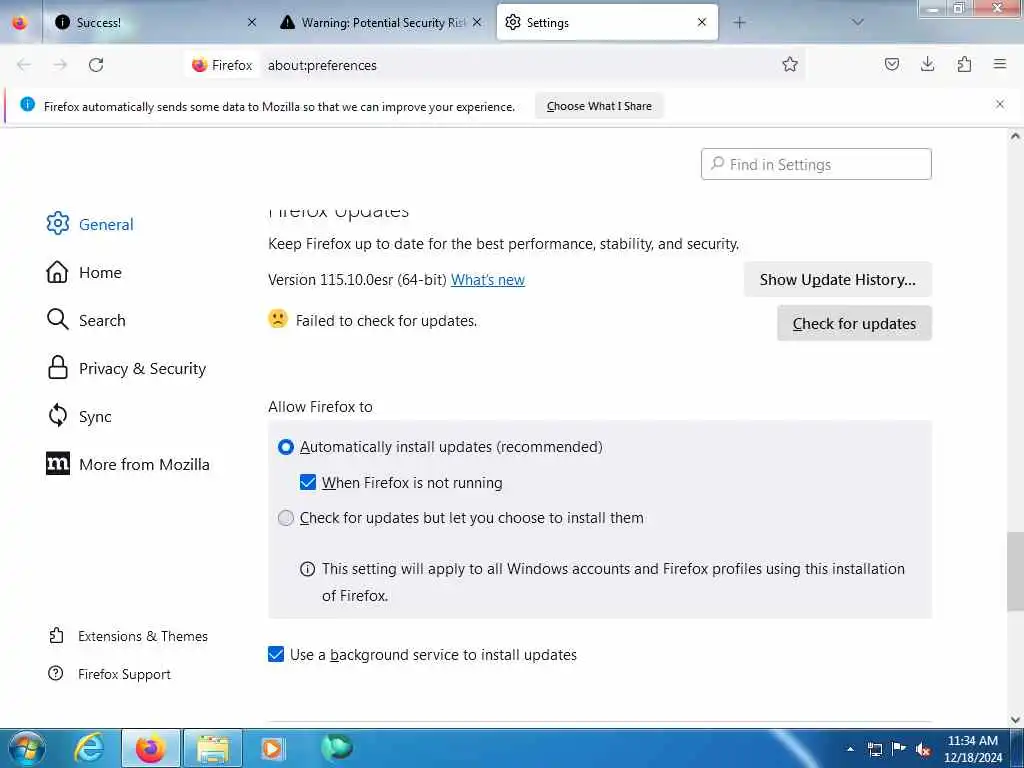Launch Internet Explorer from taskbar
Viewport: 1024px width, 768px height.
tap(89, 748)
